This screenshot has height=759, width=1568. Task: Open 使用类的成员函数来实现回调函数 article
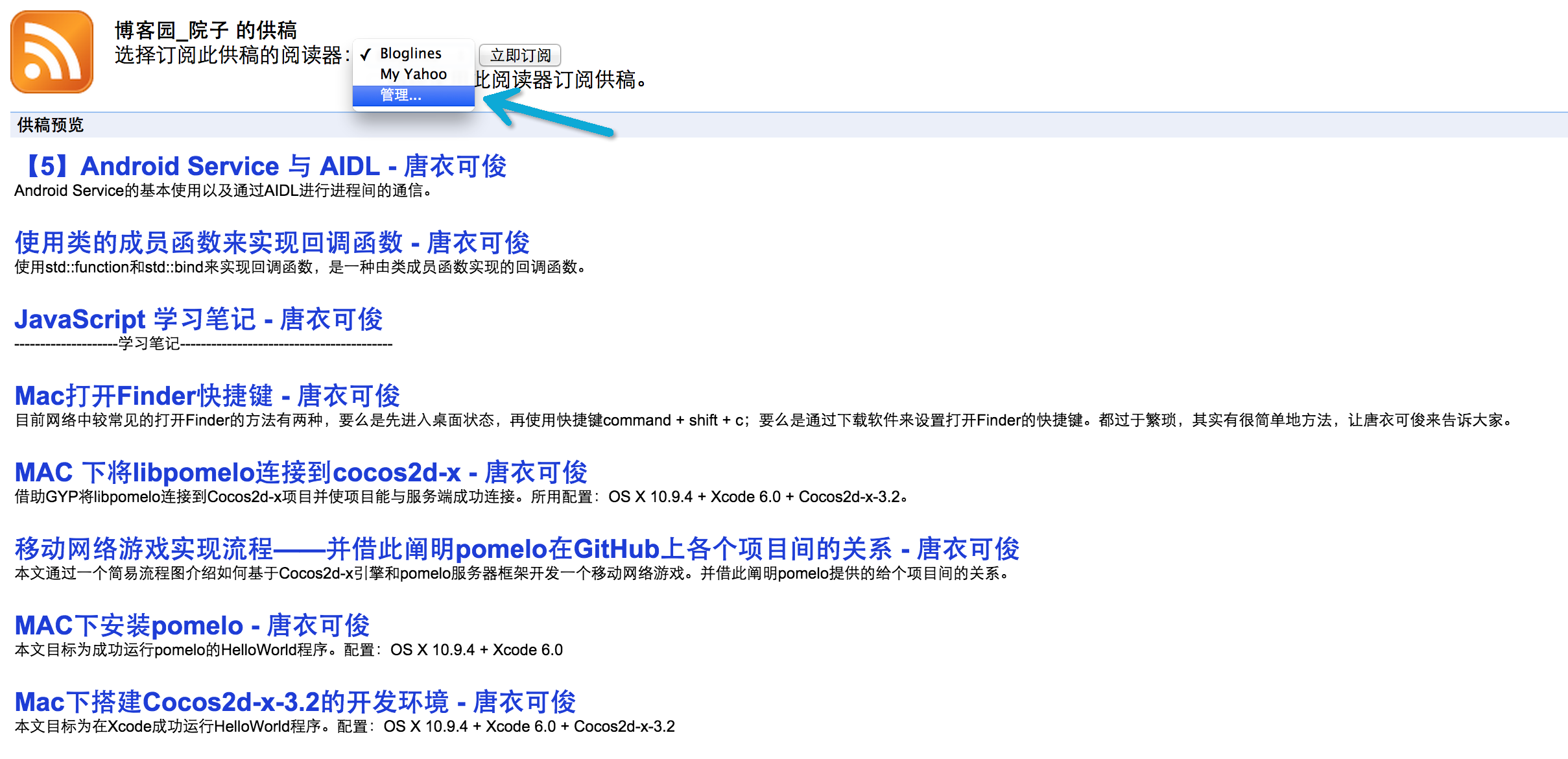point(272,243)
